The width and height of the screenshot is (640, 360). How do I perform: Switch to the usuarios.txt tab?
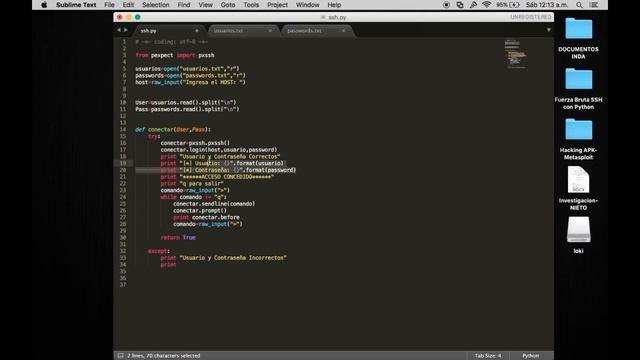pyautogui.click(x=228, y=31)
